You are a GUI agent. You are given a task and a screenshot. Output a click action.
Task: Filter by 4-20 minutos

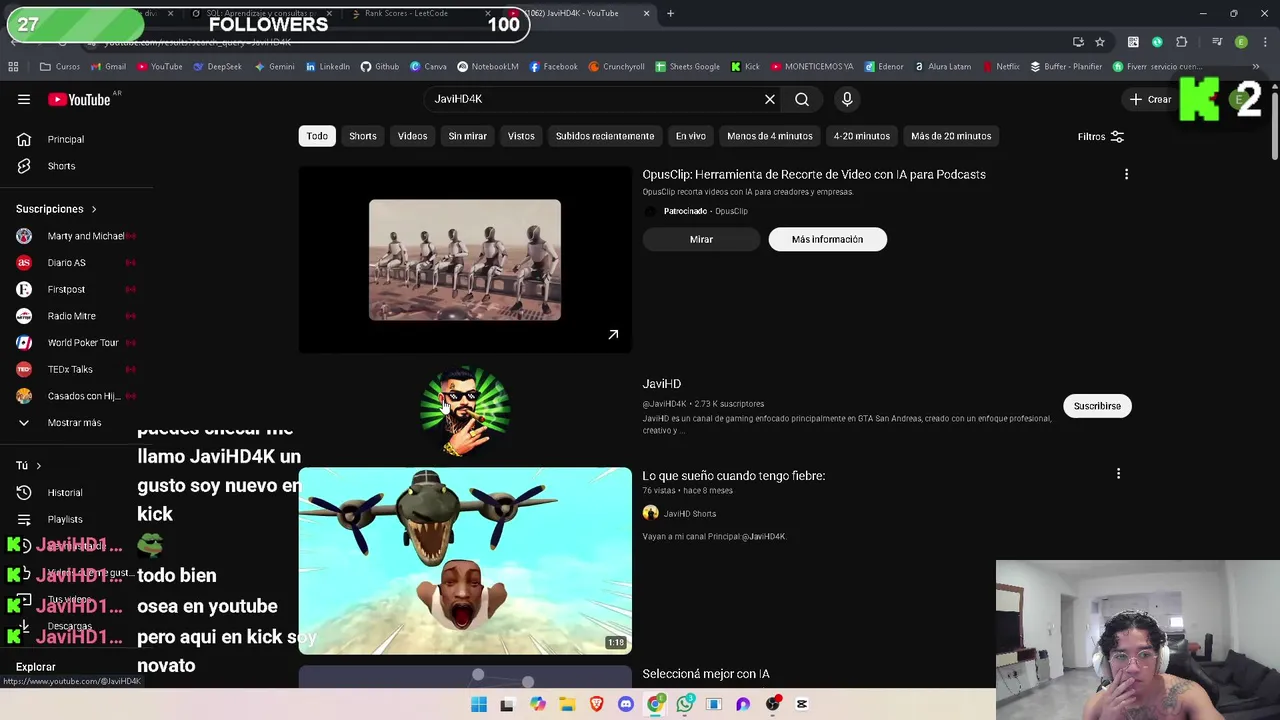tap(862, 136)
